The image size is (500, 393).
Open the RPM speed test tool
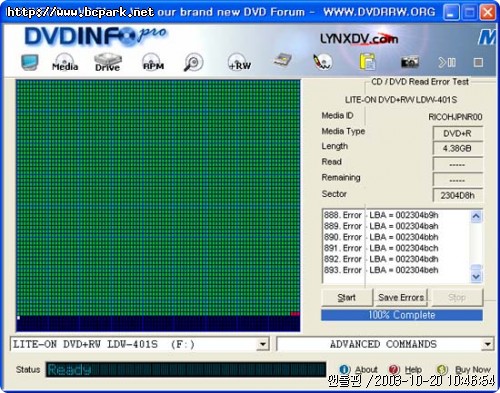pyautogui.click(x=153, y=62)
